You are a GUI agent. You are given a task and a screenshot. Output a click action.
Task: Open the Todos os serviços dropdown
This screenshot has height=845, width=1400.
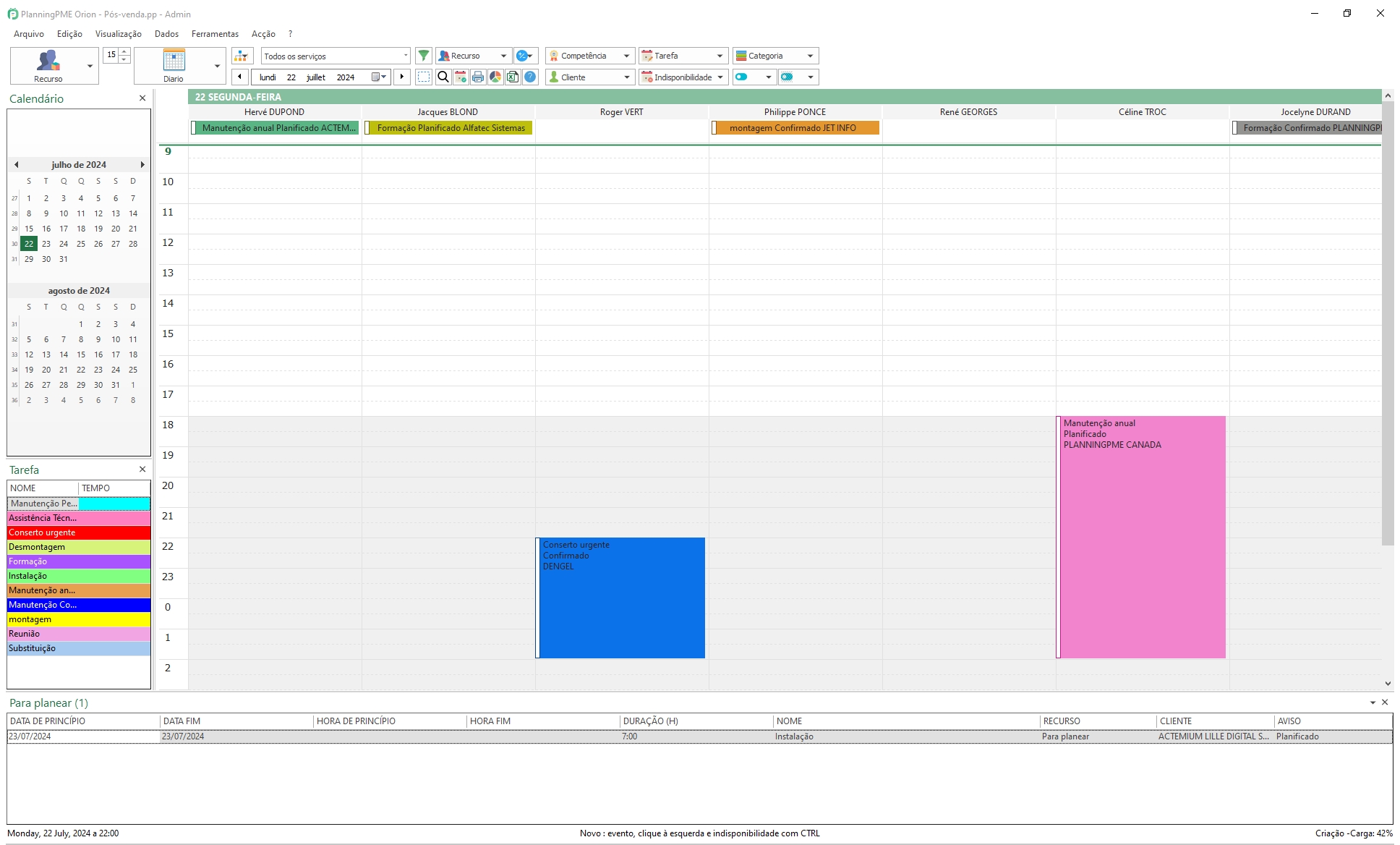(336, 56)
